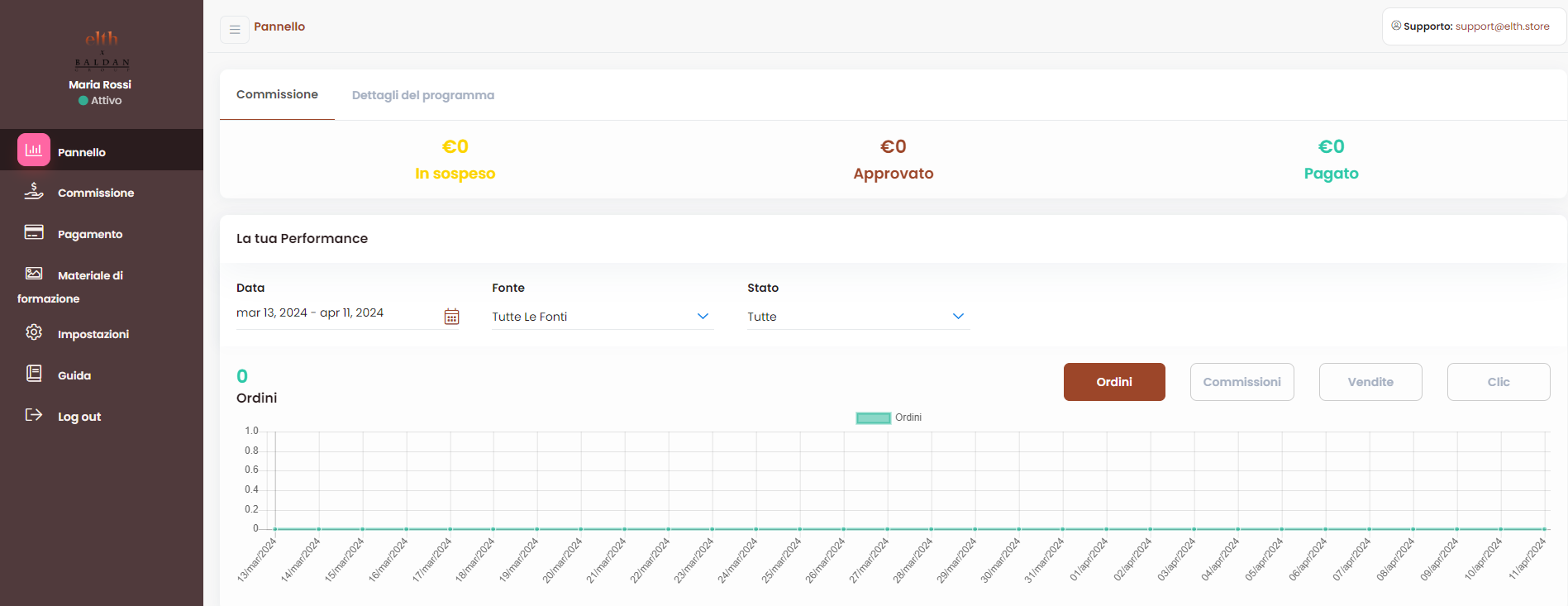Switch to the Commissione tab
Viewport: 1568px width, 606px height.
277,94
